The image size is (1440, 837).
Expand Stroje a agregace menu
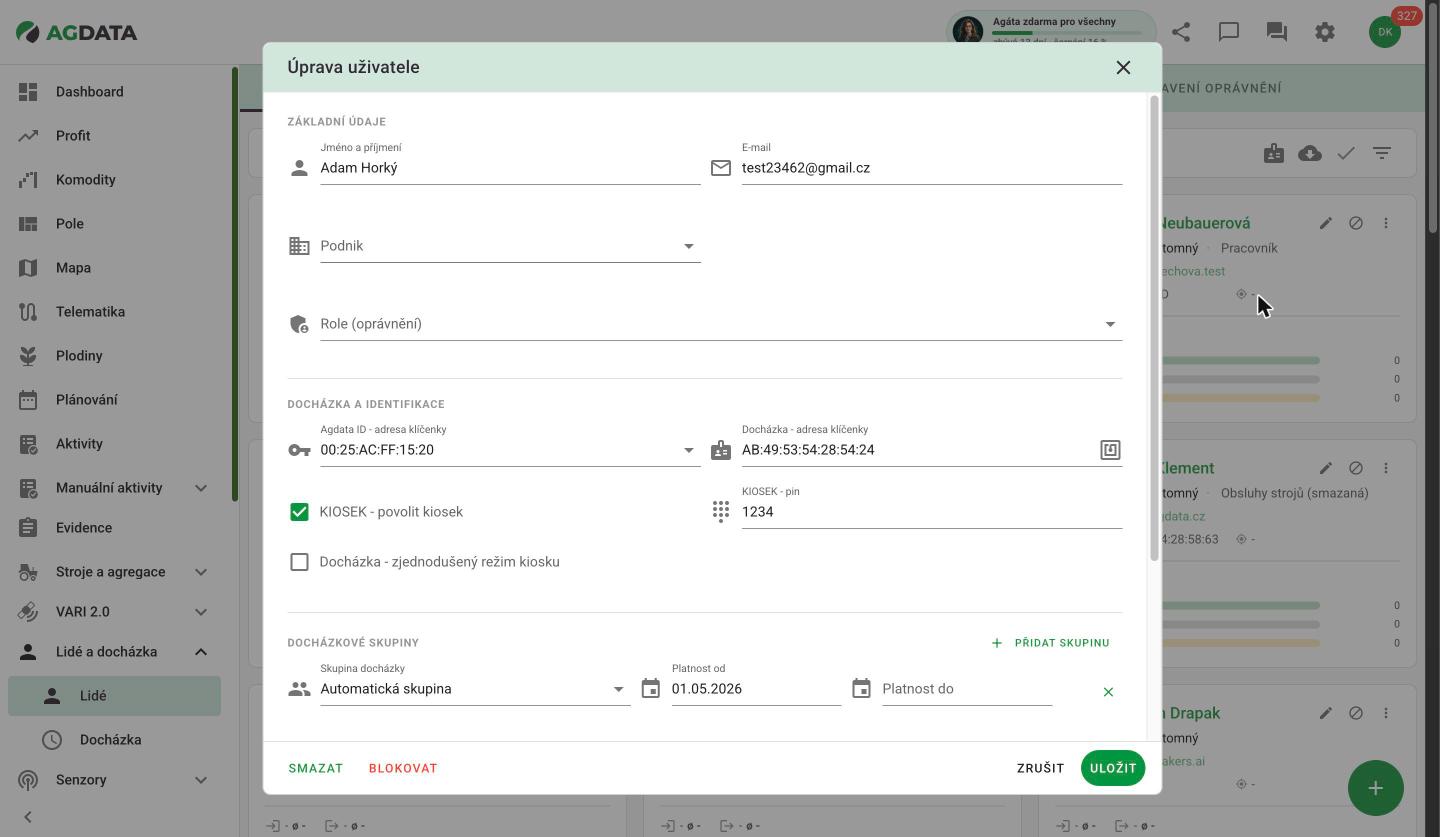point(201,572)
